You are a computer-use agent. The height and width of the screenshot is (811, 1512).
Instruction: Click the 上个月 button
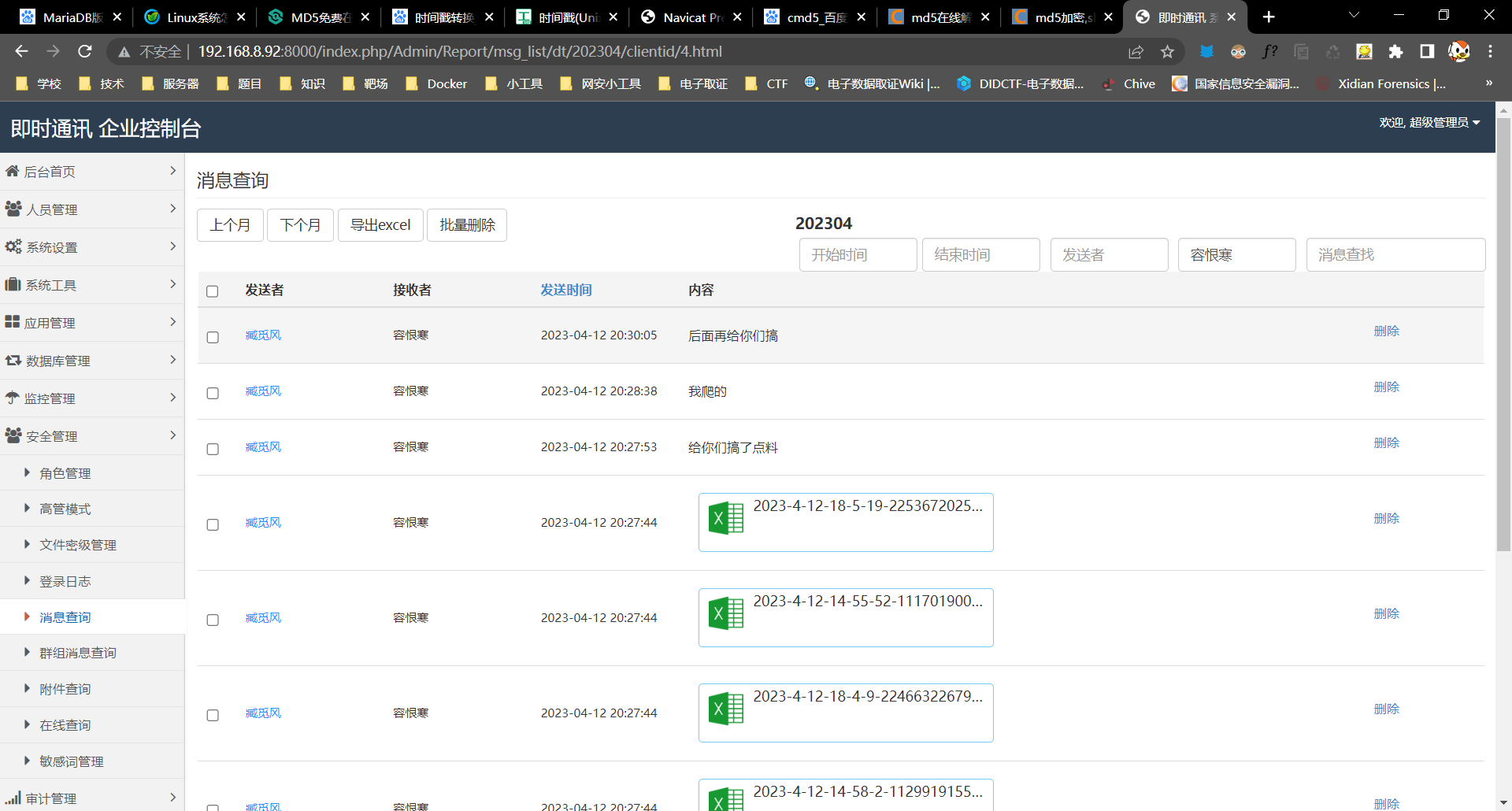coord(230,225)
